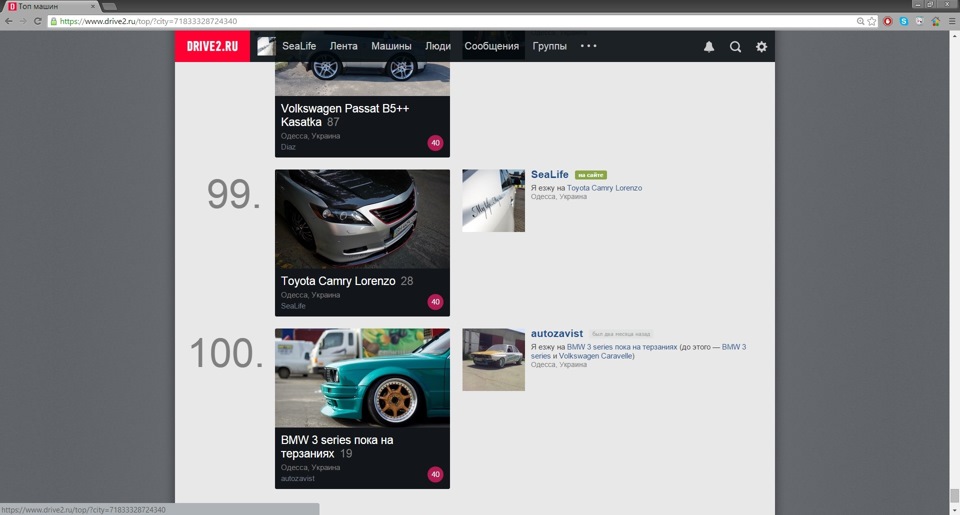Click scrollbar down arrow
This screenshot has width=960, height=515.
tap(954, 509)
